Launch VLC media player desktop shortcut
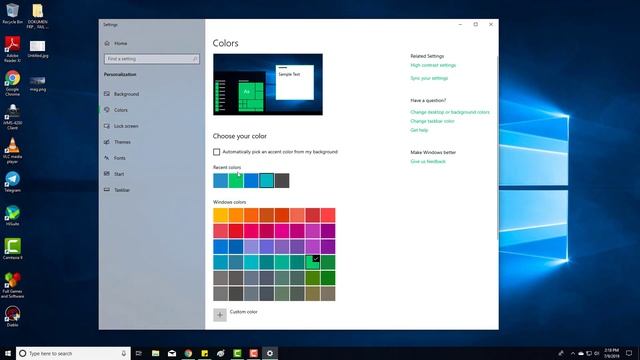 [12, 151]
